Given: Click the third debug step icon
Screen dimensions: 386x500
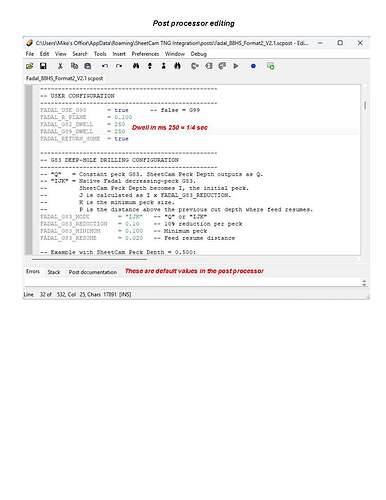Looking at the screenshot, I should (222, 66).
